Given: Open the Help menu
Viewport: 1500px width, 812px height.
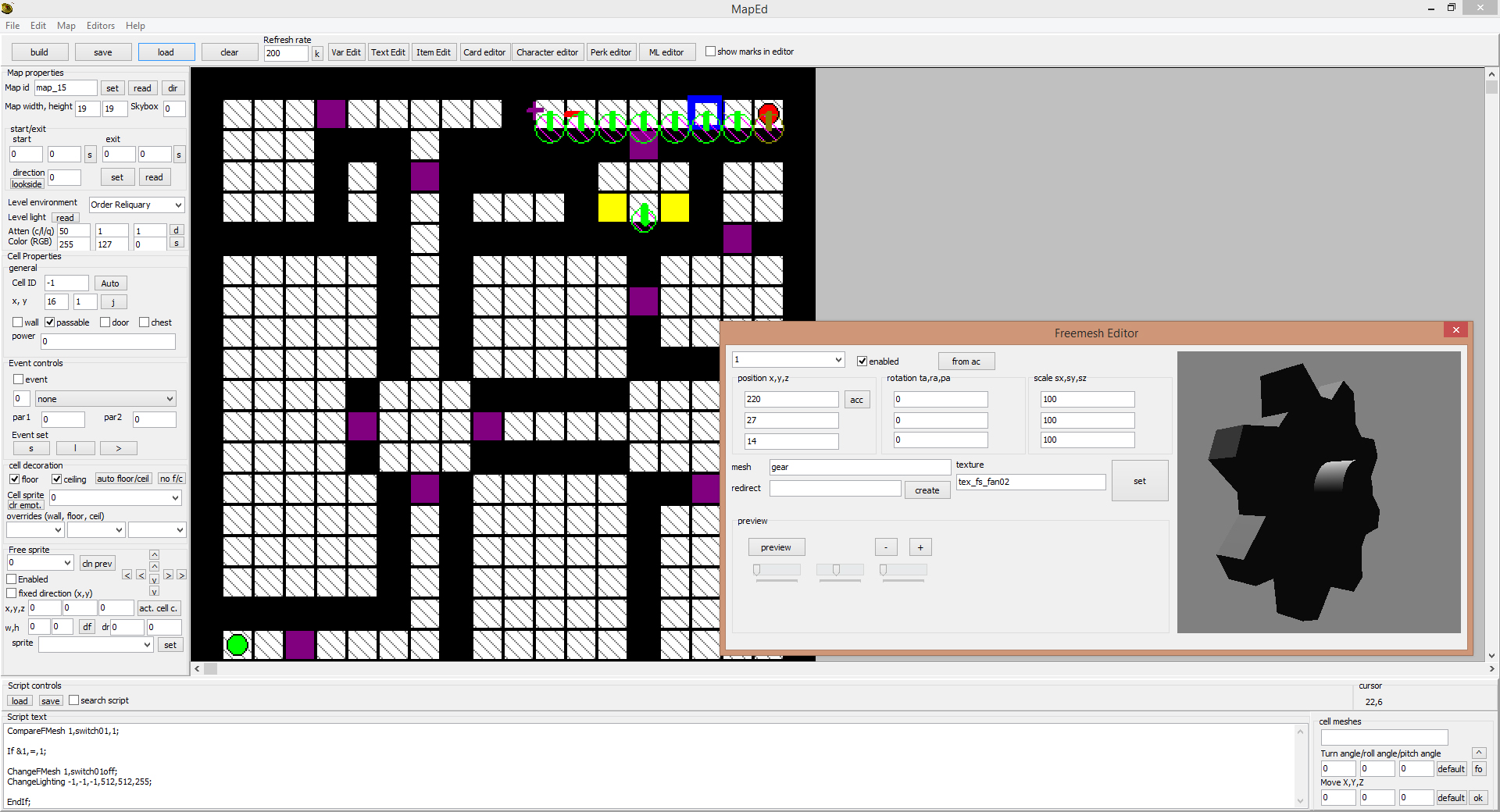Looking at the screenshot, I should pos(136,26).
